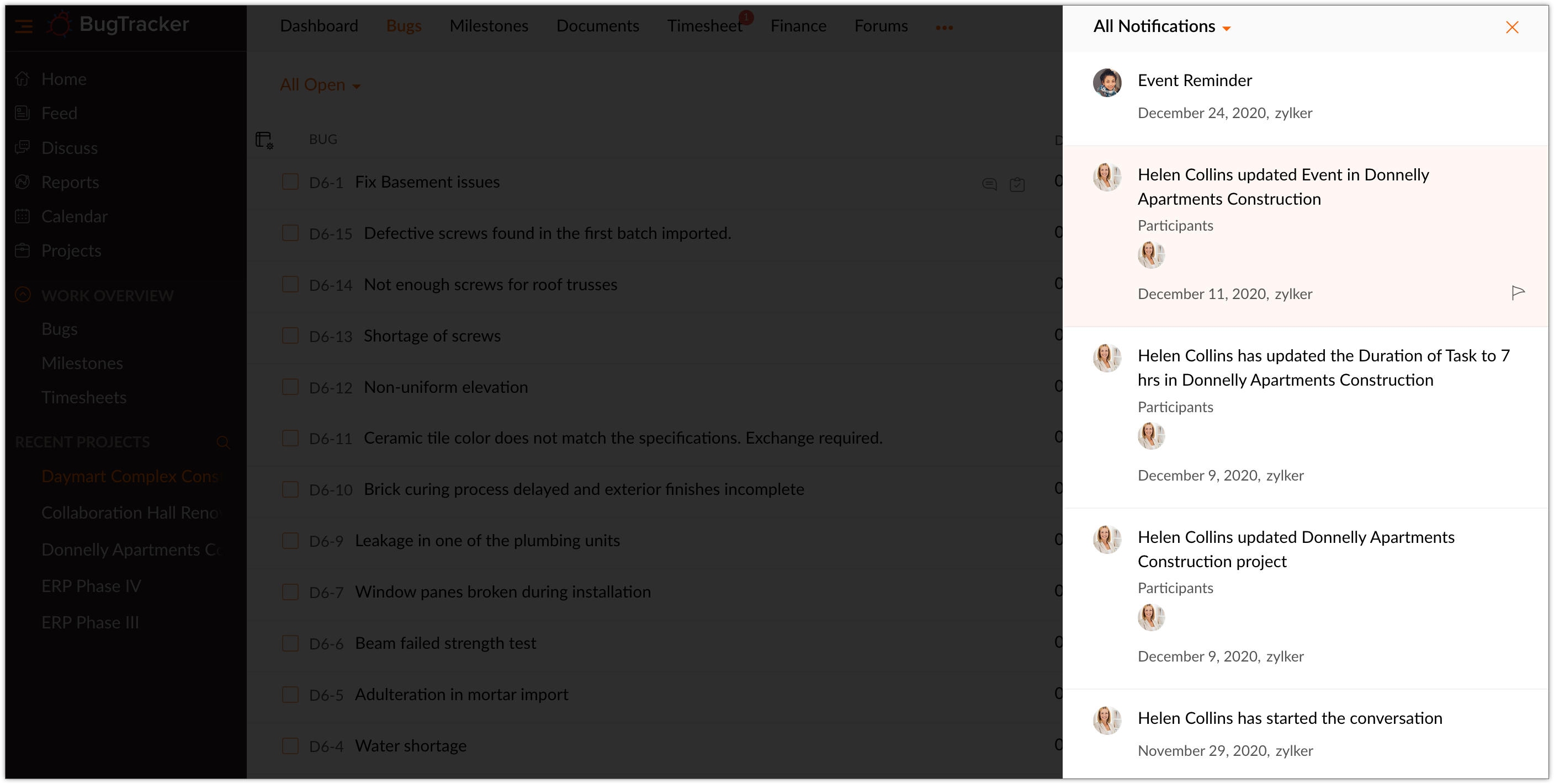1554x784 pixels.
Task: Open Reports in the left sidebar
Action: [70, 182]
